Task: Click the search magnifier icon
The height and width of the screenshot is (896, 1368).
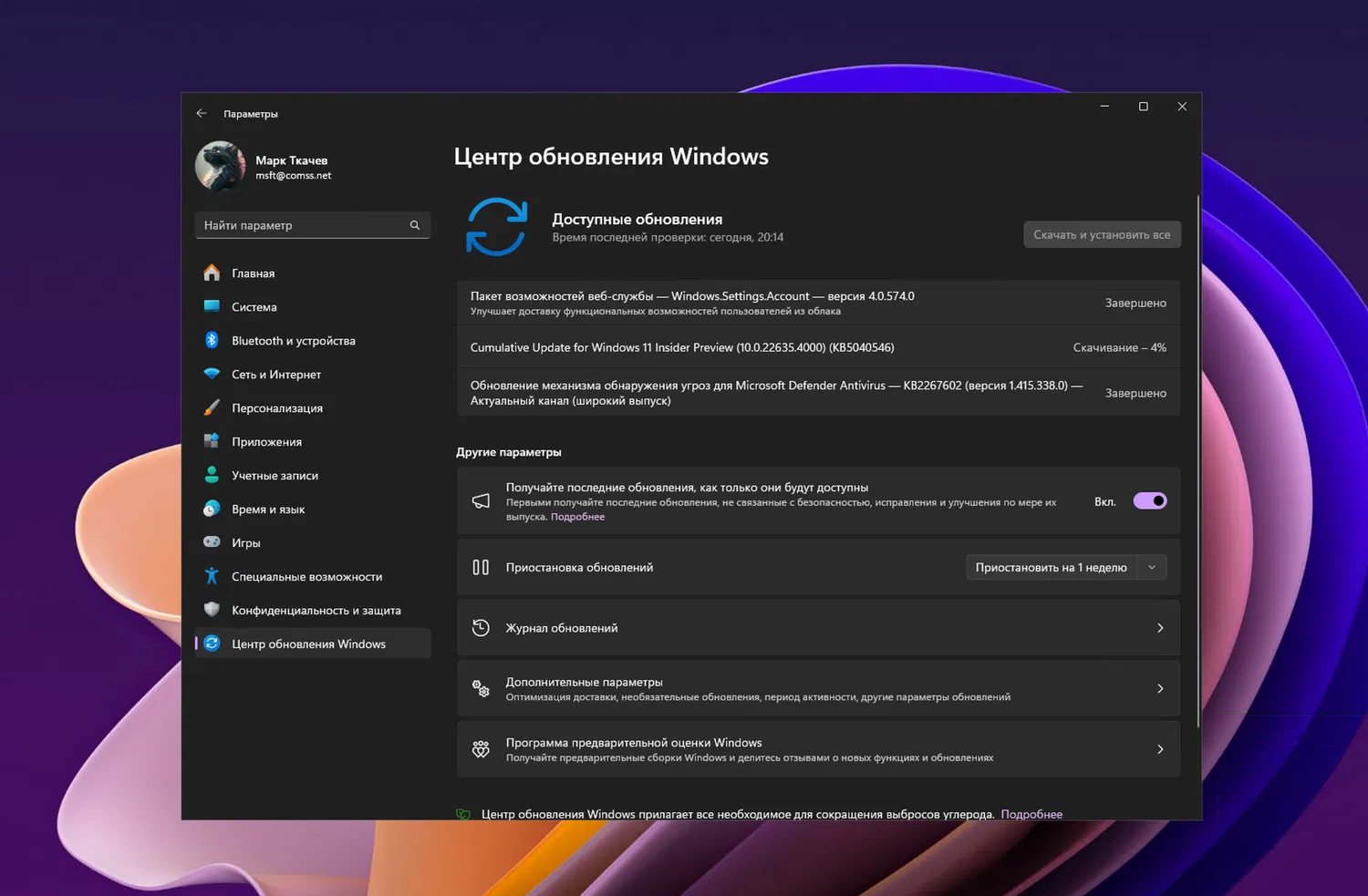Action: tap(415, 225)
